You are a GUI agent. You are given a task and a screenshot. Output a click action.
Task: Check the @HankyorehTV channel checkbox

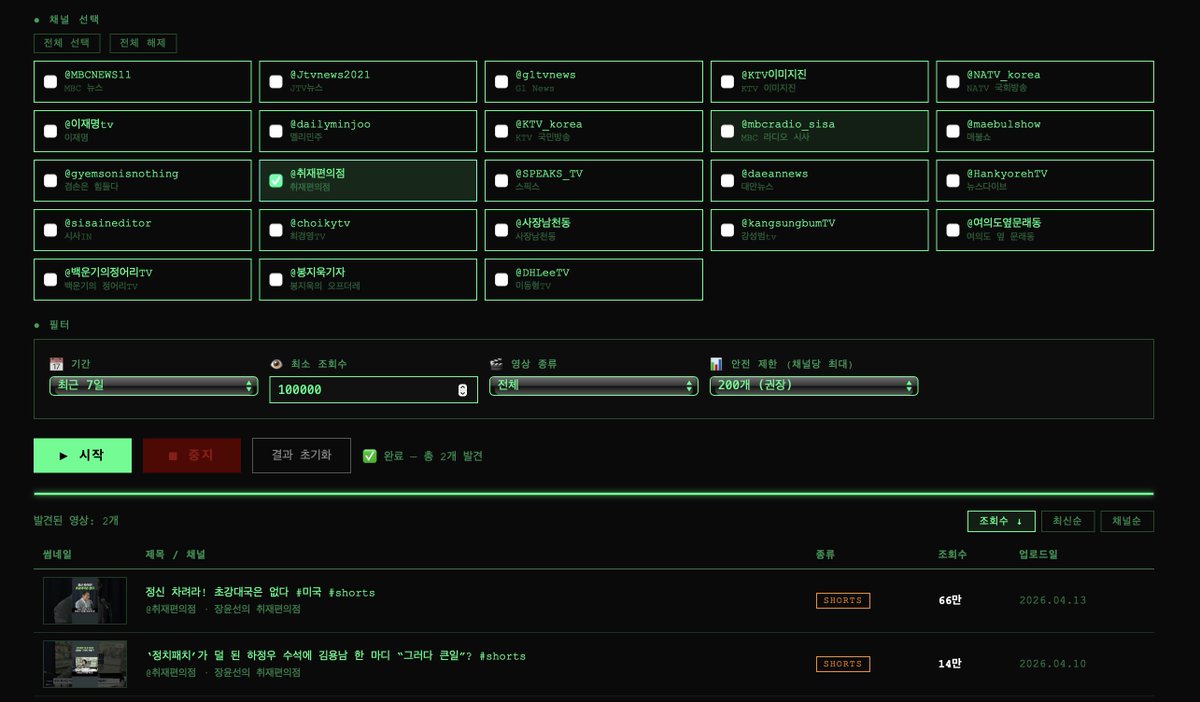(953, 181)
